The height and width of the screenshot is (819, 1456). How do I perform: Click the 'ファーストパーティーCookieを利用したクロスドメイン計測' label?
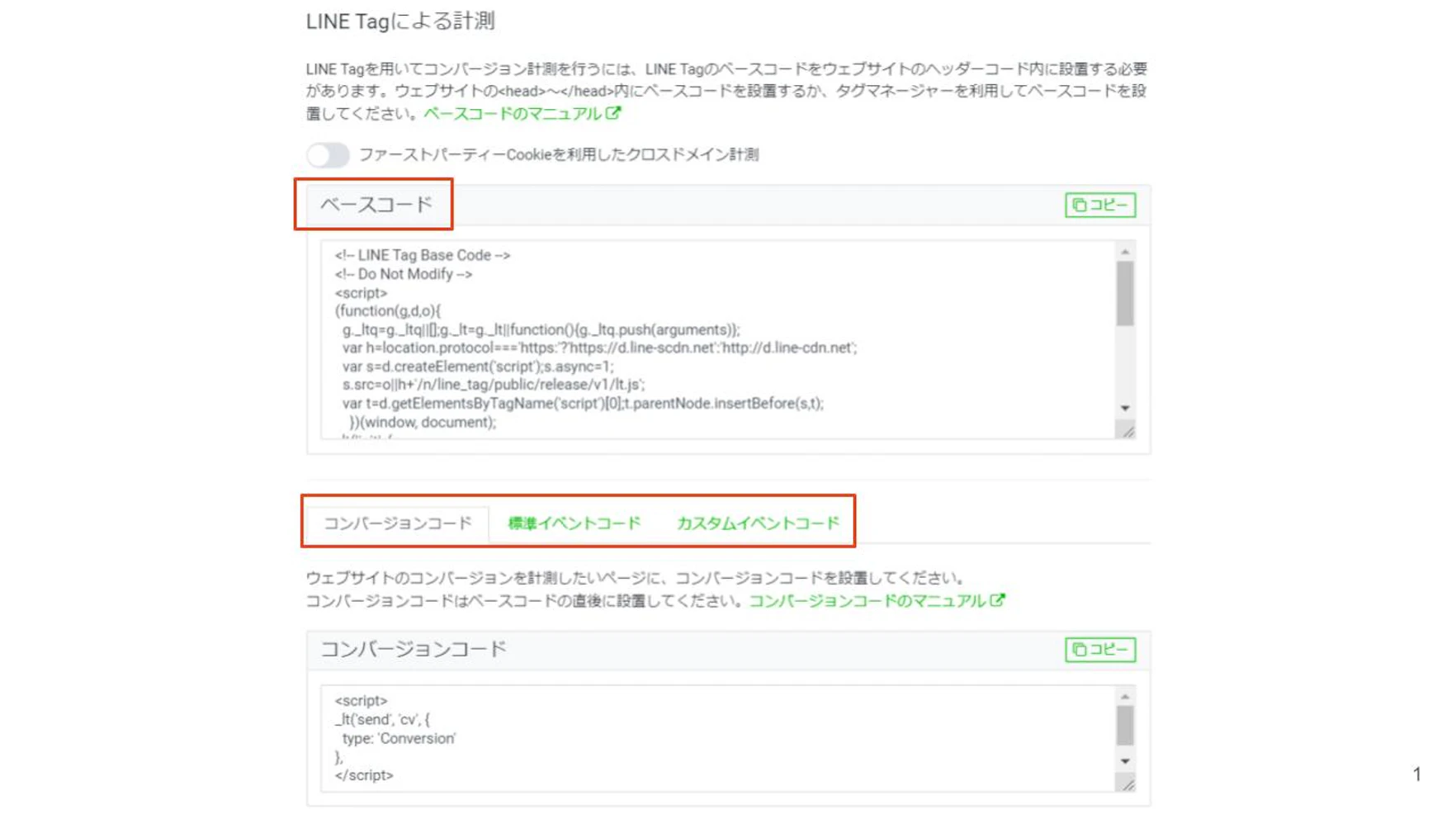(x=559, y=154)
